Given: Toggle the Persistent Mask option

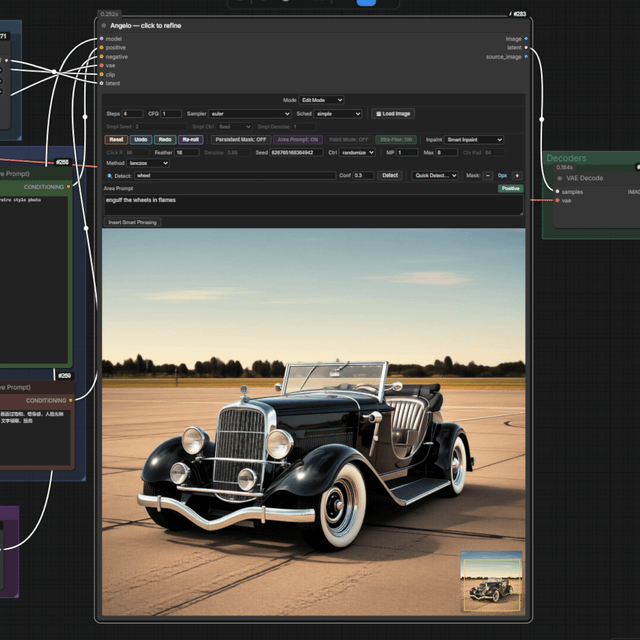Looking at the screenshot, I should pos(240,140).
